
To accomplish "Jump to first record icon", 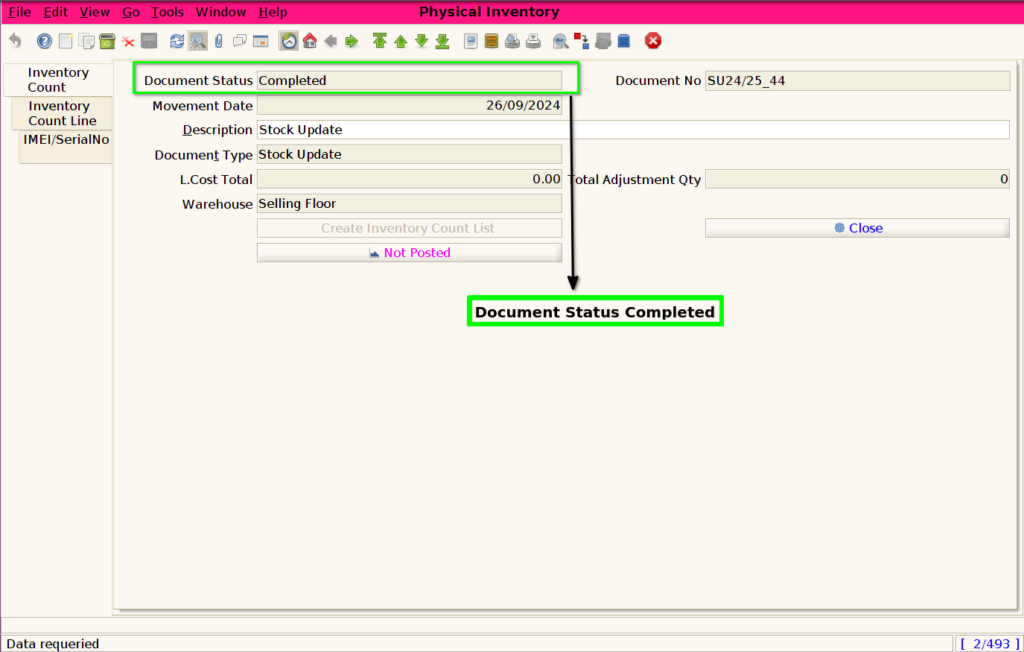I will coord(379,41).
